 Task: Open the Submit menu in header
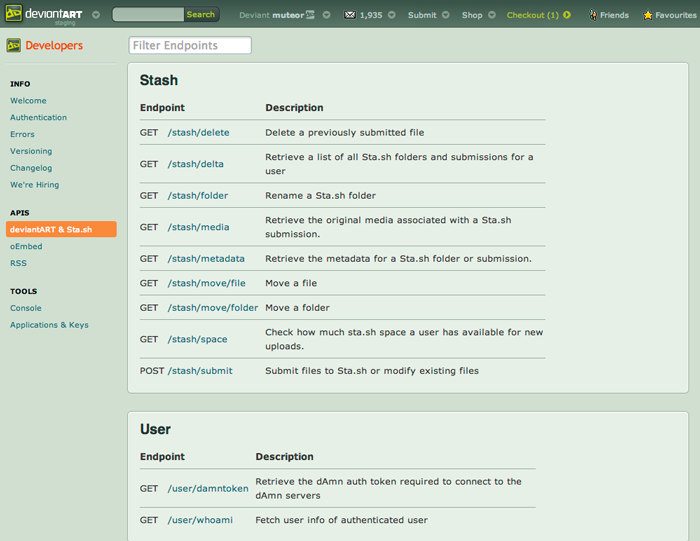coord(422,15)
